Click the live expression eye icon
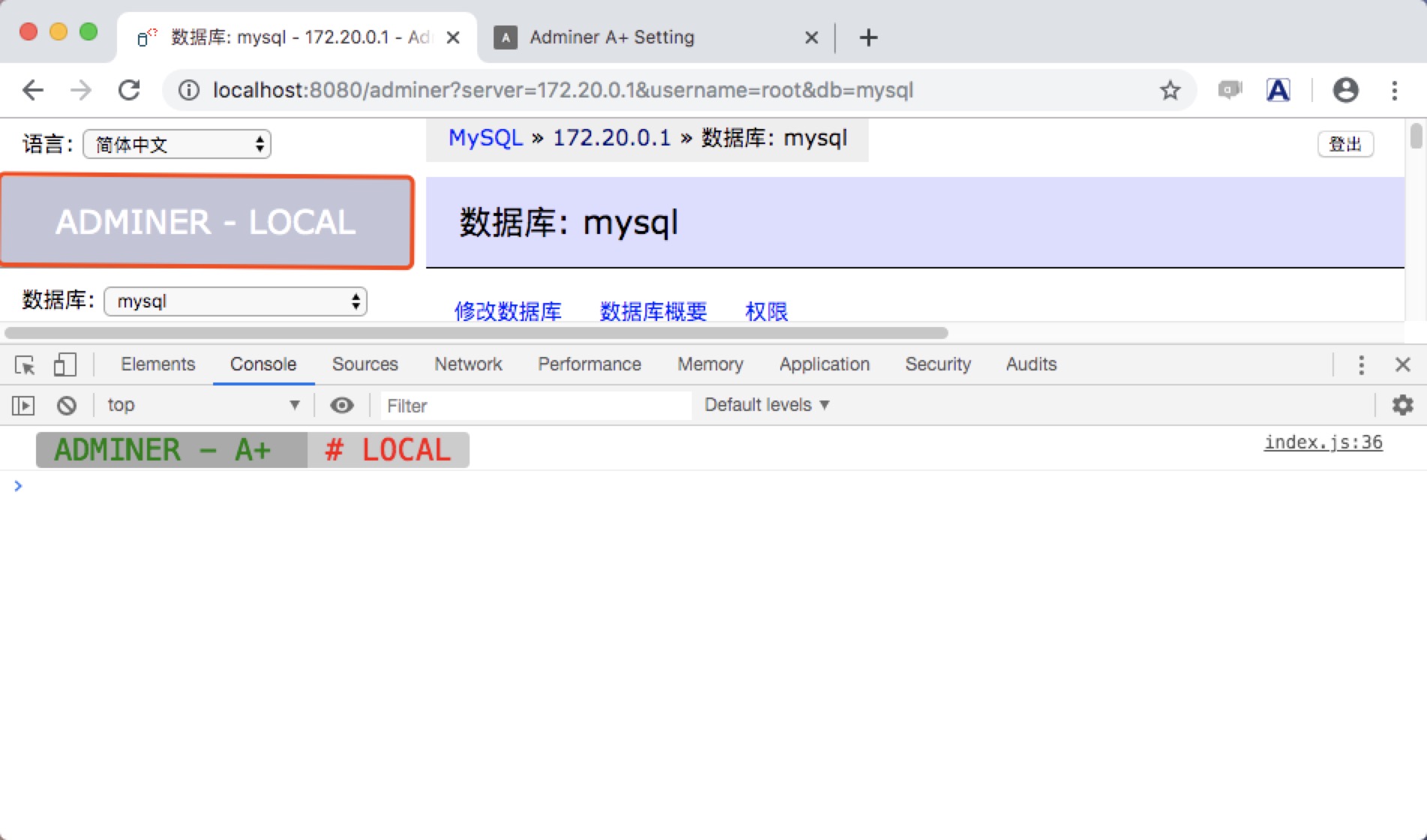Viewport: 1427px width, 840px height. pos(342,406)
